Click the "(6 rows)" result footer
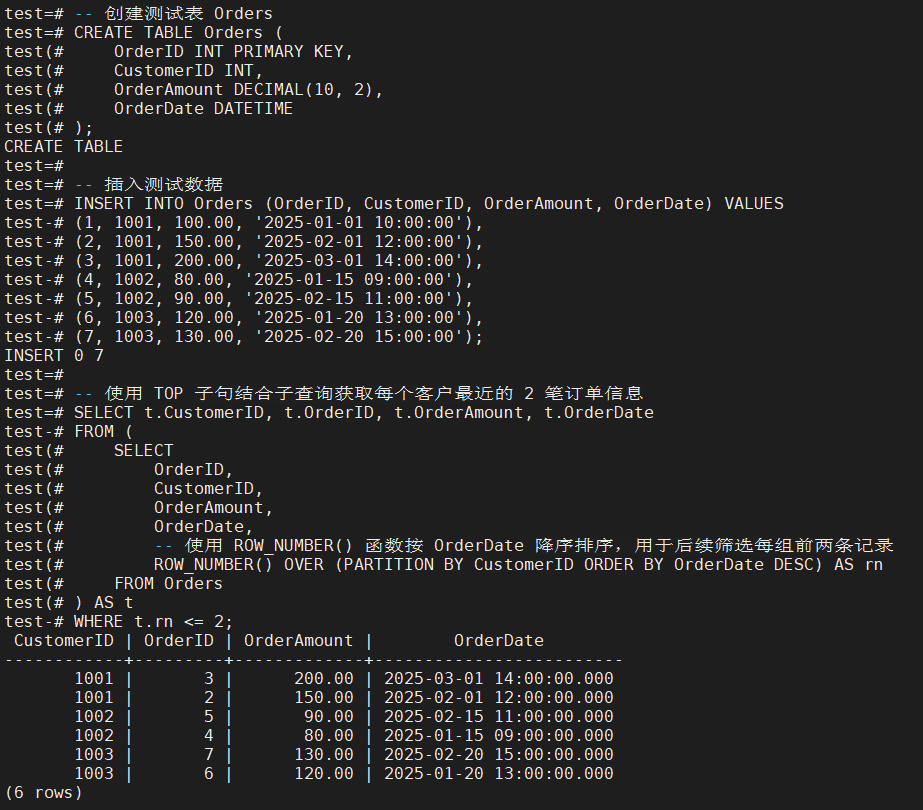The image size is (923, 810). (43, 792)
